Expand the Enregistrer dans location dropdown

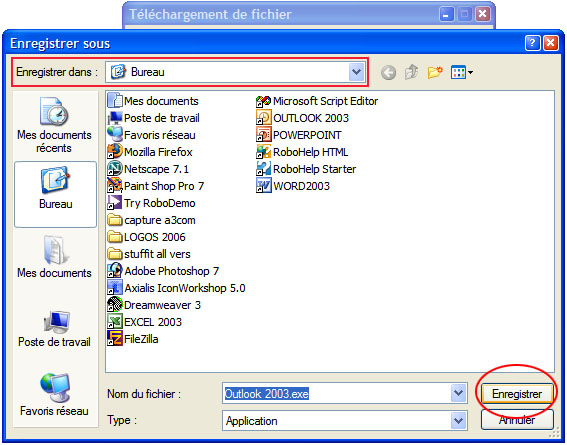pos(356,72)
